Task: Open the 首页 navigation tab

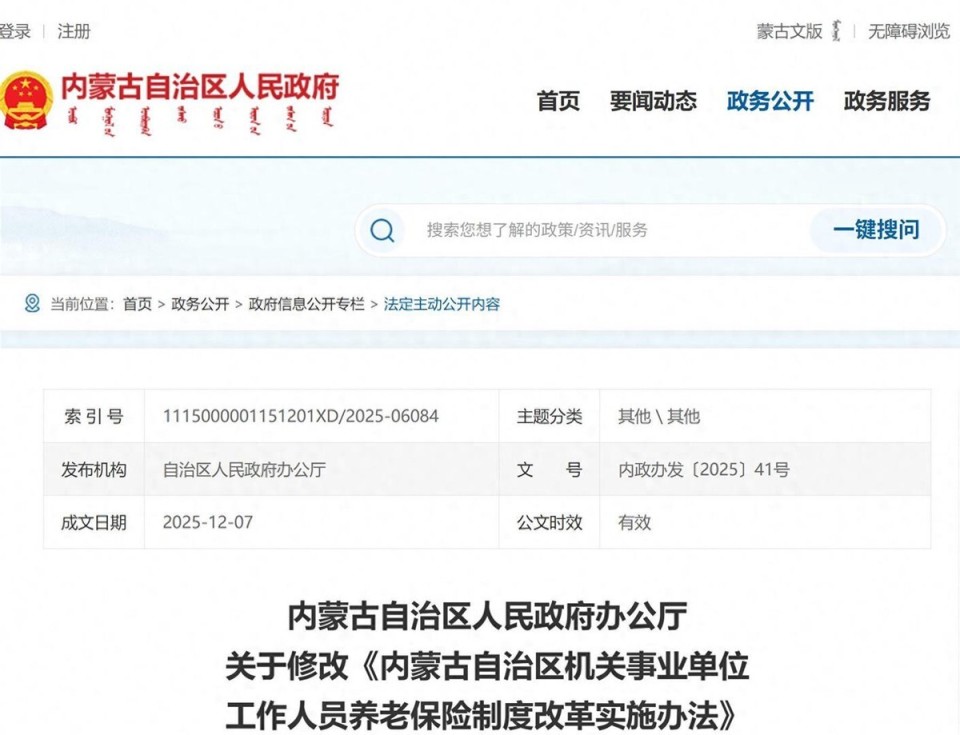Action: pyautogui.click(x=557, y=102)
